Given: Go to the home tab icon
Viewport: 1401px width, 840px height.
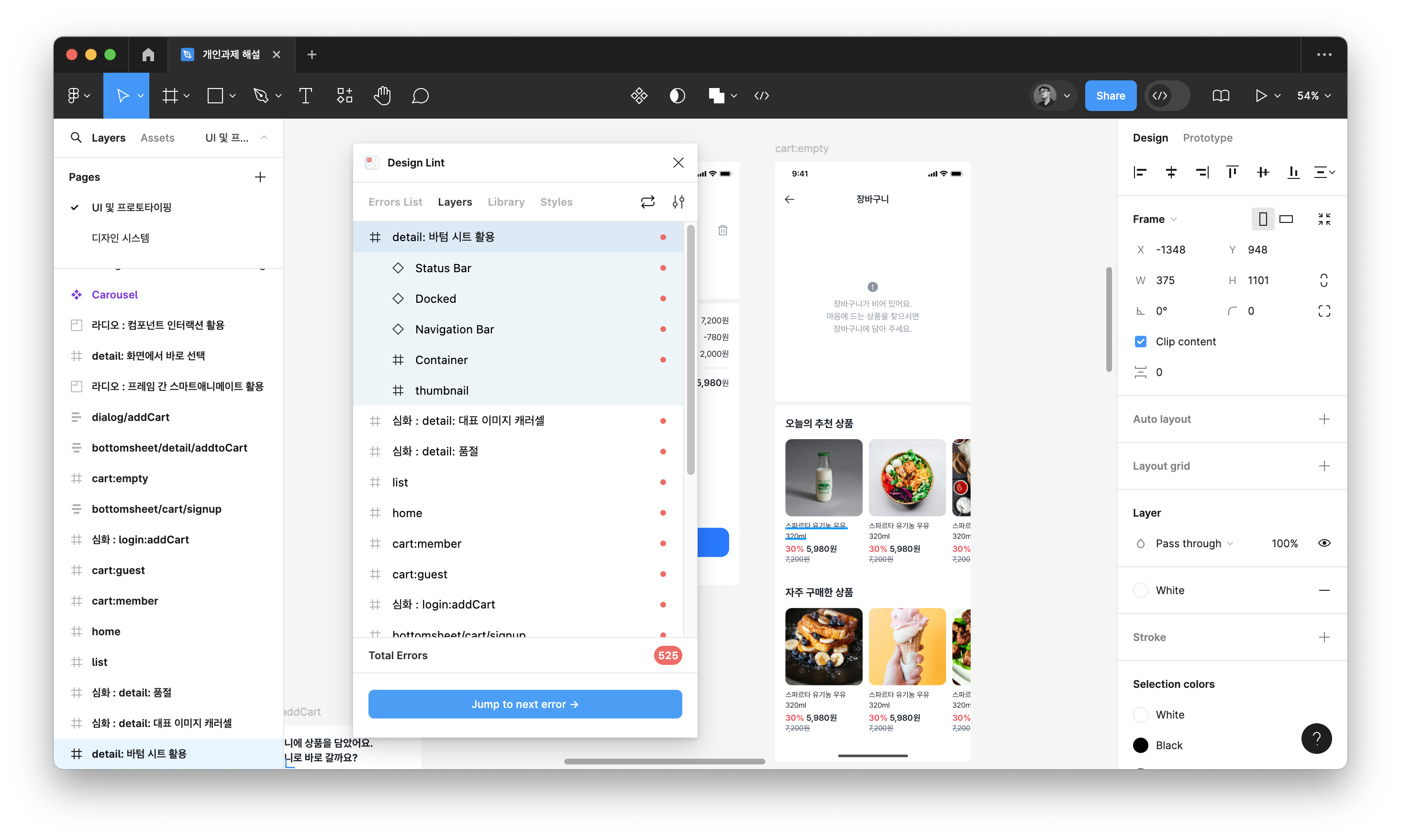Looking at the screenshot, I should [148, 55].
